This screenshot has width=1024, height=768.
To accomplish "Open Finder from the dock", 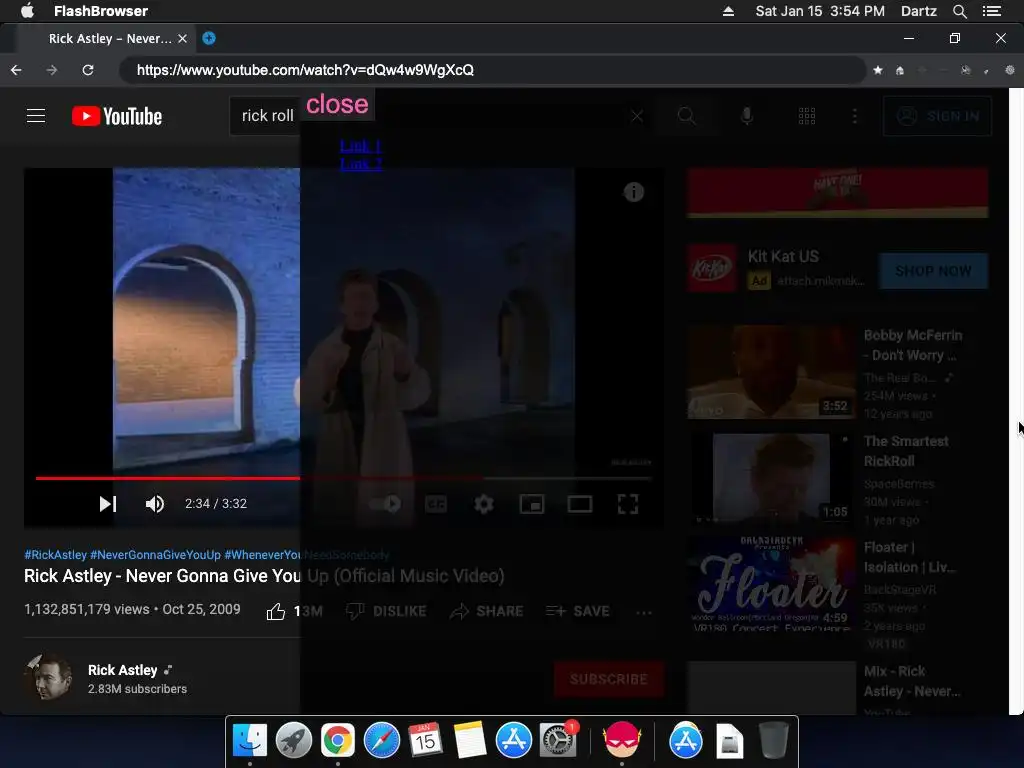I will pos(250,740).
